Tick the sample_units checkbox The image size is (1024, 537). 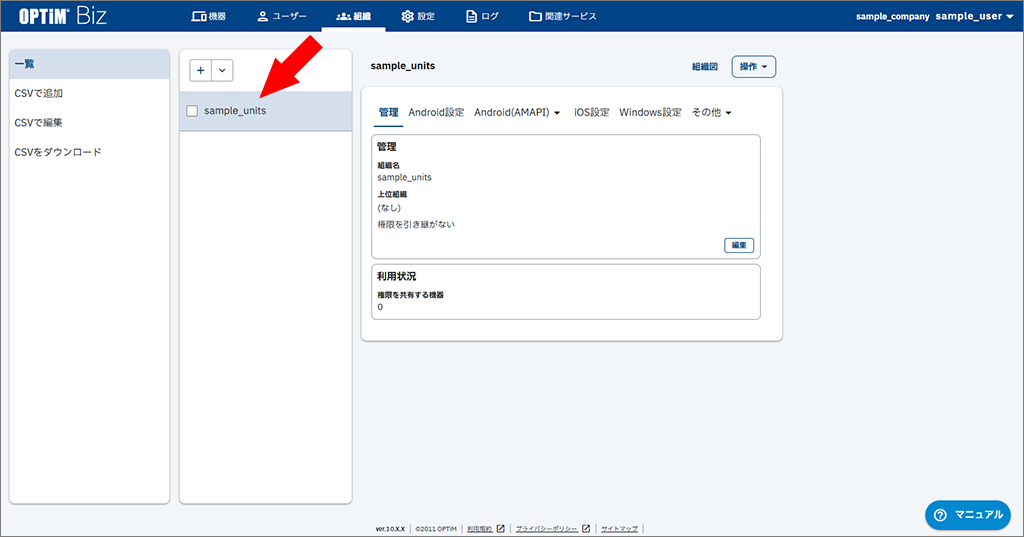(192, 111)
